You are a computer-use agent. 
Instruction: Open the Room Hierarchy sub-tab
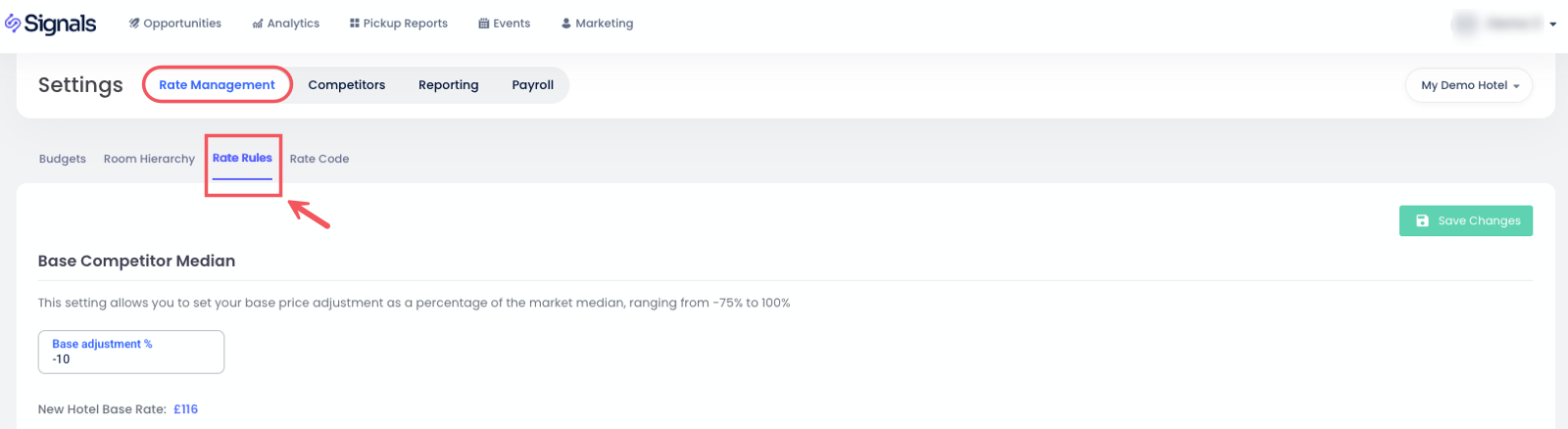pyautogui.click(x=149, y=159)
